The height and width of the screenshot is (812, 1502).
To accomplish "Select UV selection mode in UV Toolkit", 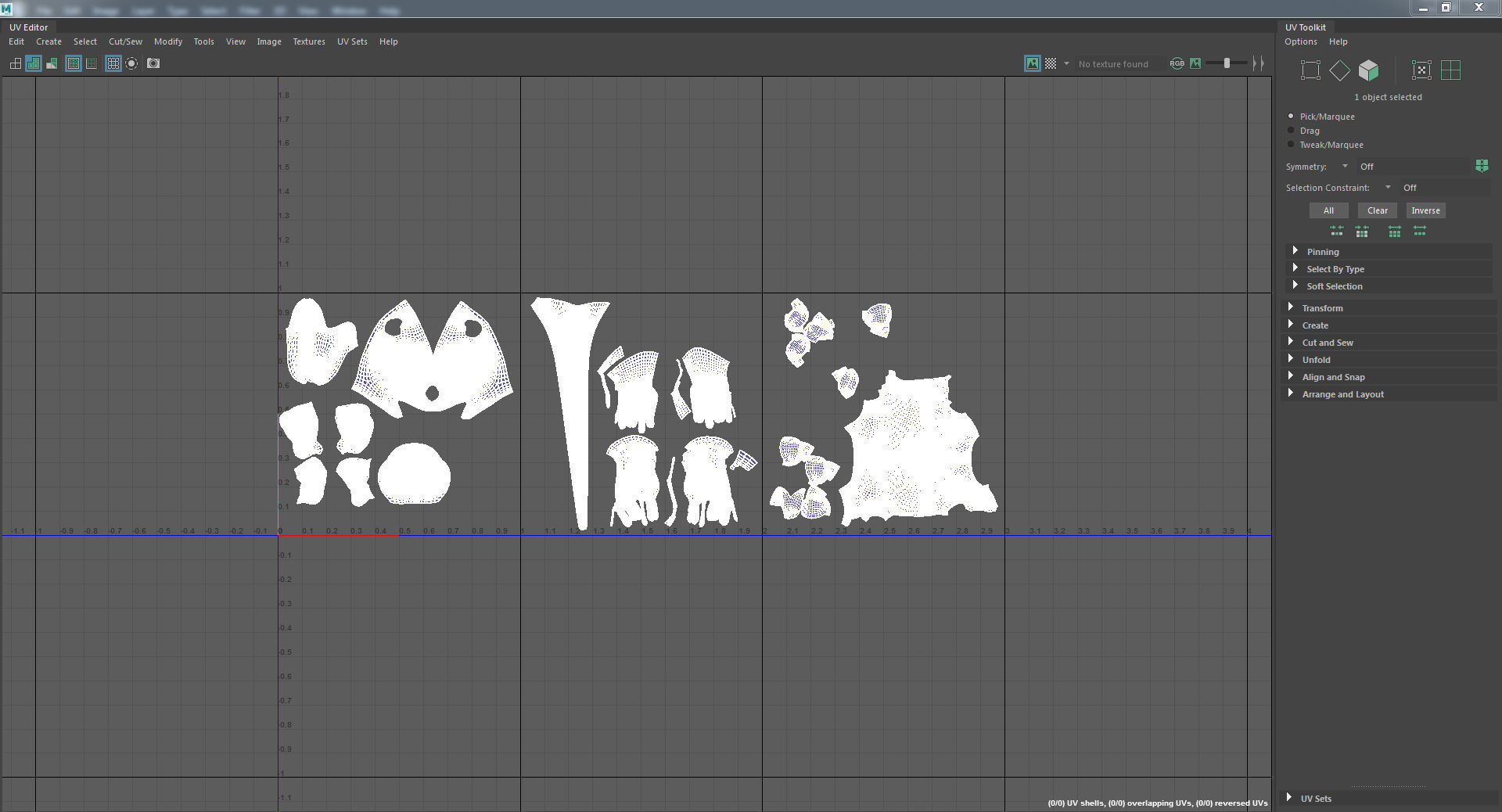I will click(1310, 70).
